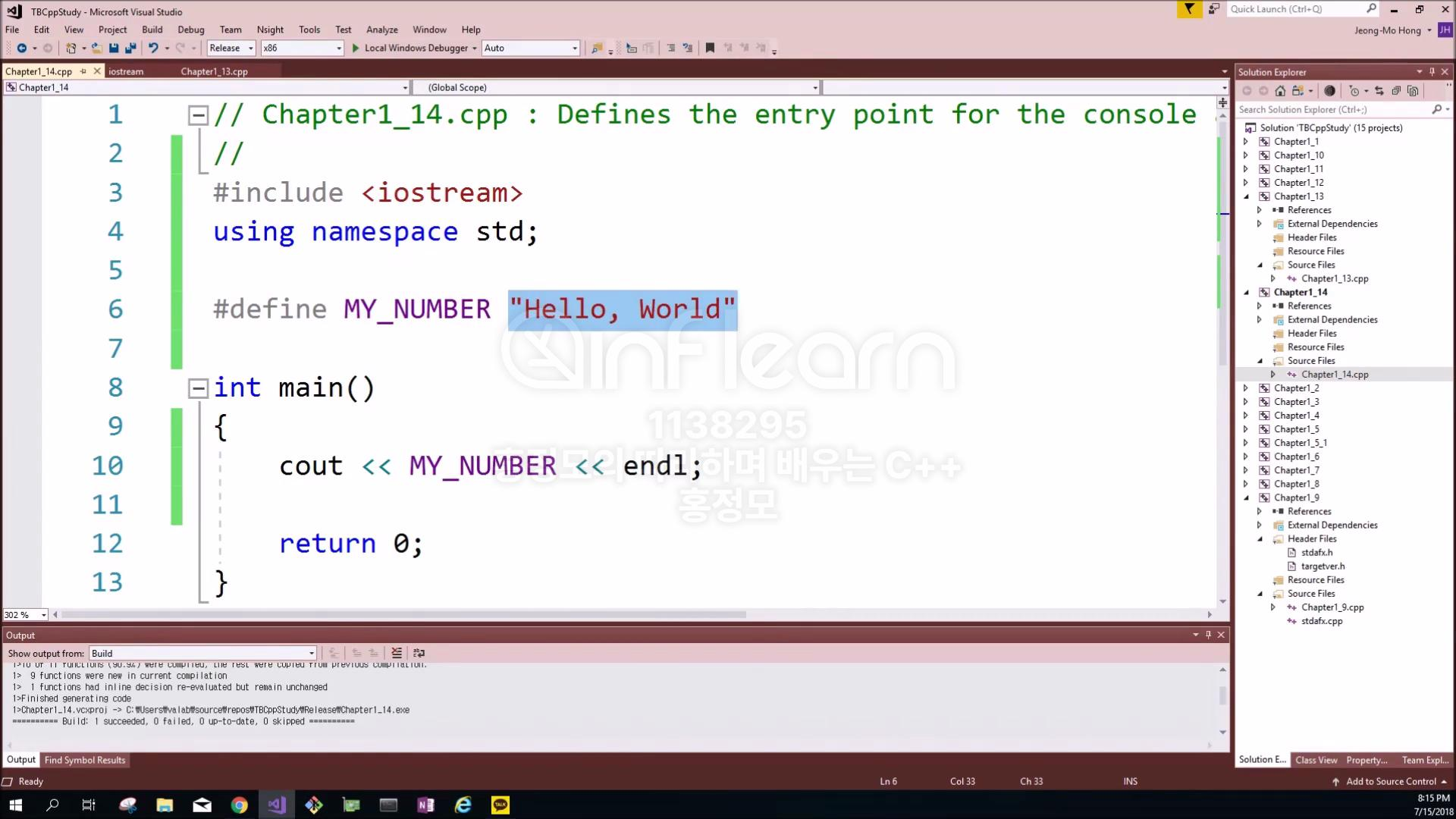Open the Debug menu
1456x819 pixels.
coord(190,30)
